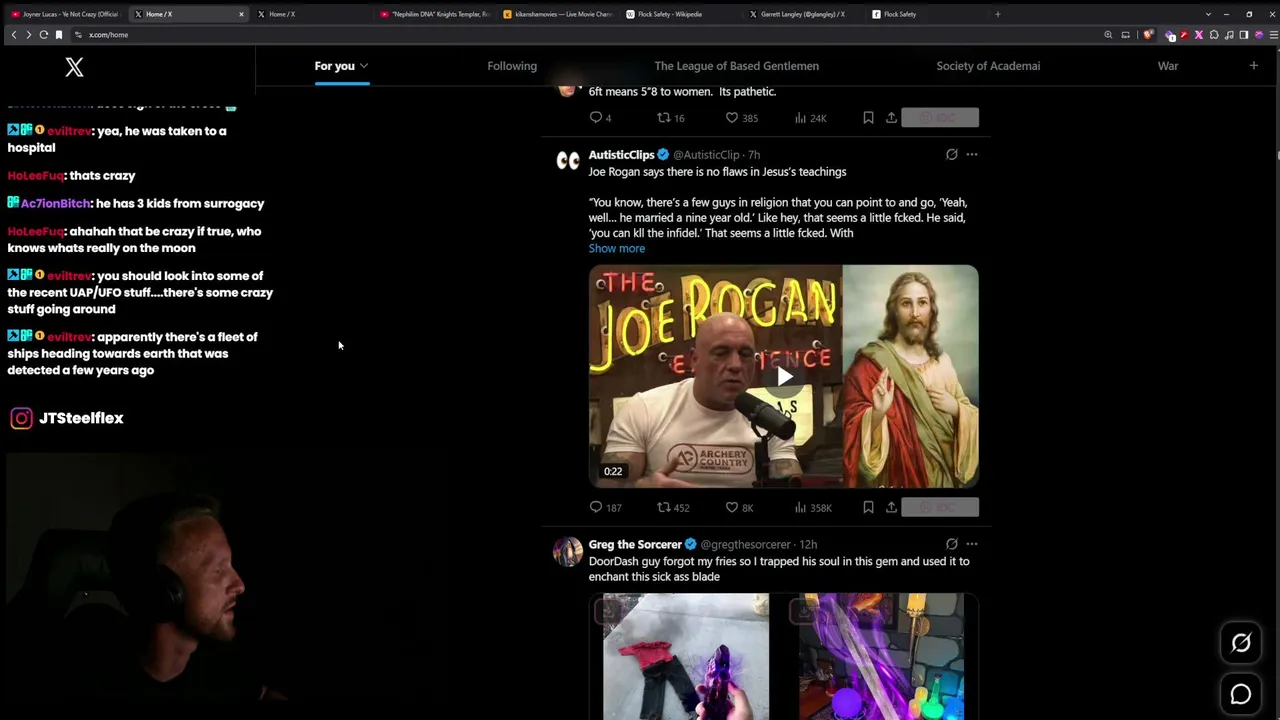Switch to Nephilim DNA Knights Templar tab
Viewport: 1280px width, 720px height.
435,14
